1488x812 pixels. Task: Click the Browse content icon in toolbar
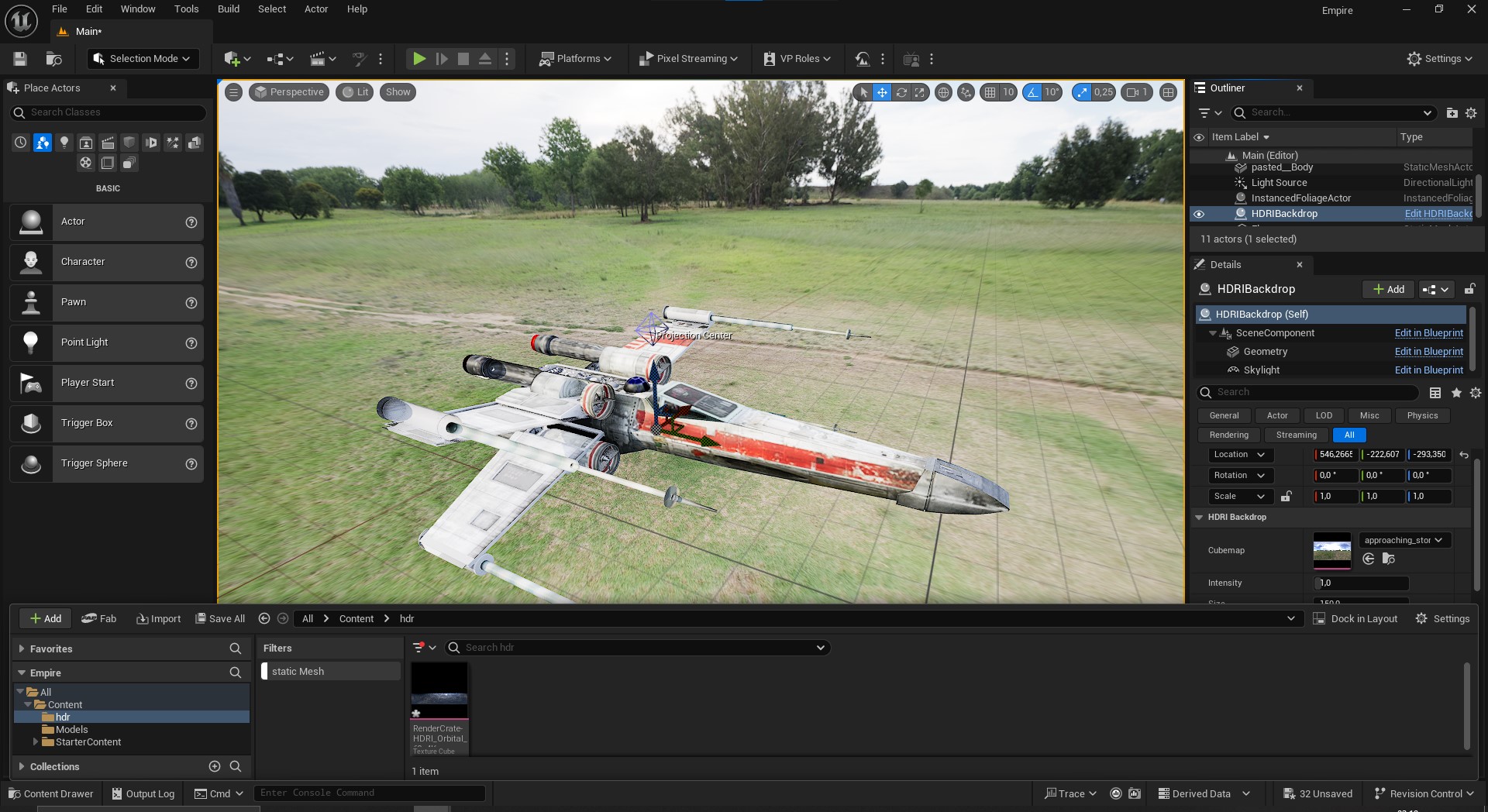[x=53, y=59]
